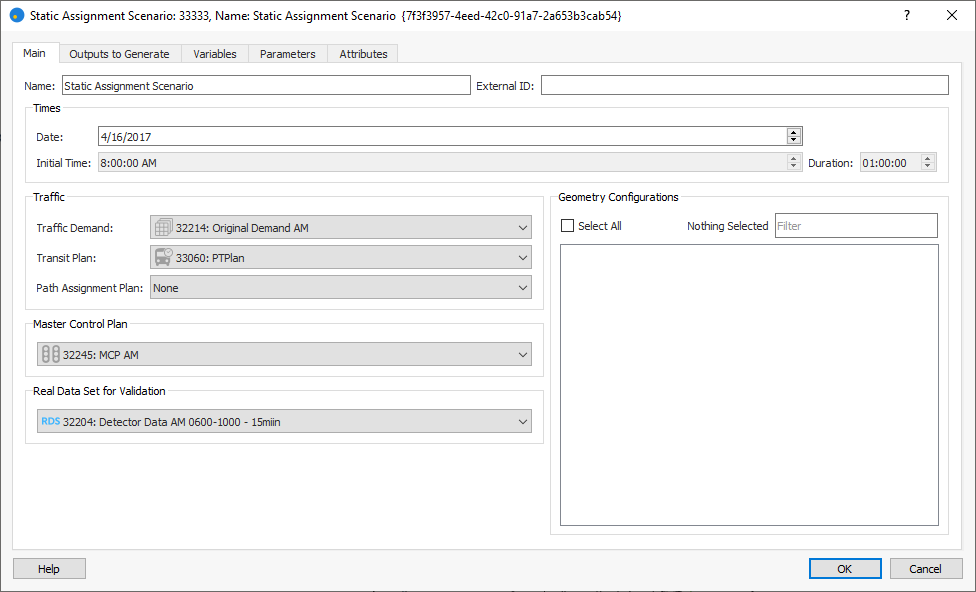This screenshot has width=976, height=592.
Task: Click the question mark help icon in title bar
Action: point(907,16)
